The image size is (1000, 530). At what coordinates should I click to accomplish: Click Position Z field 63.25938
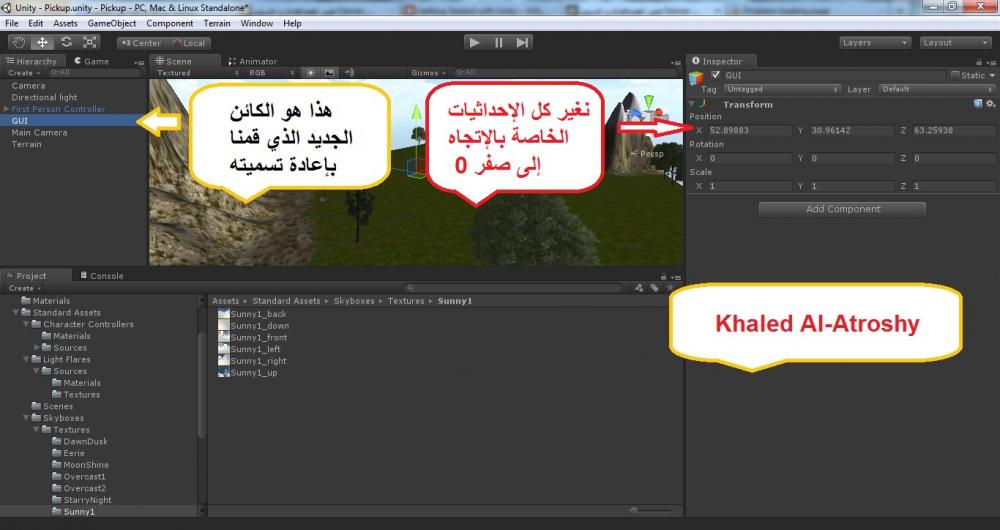(x=953, y=130)
